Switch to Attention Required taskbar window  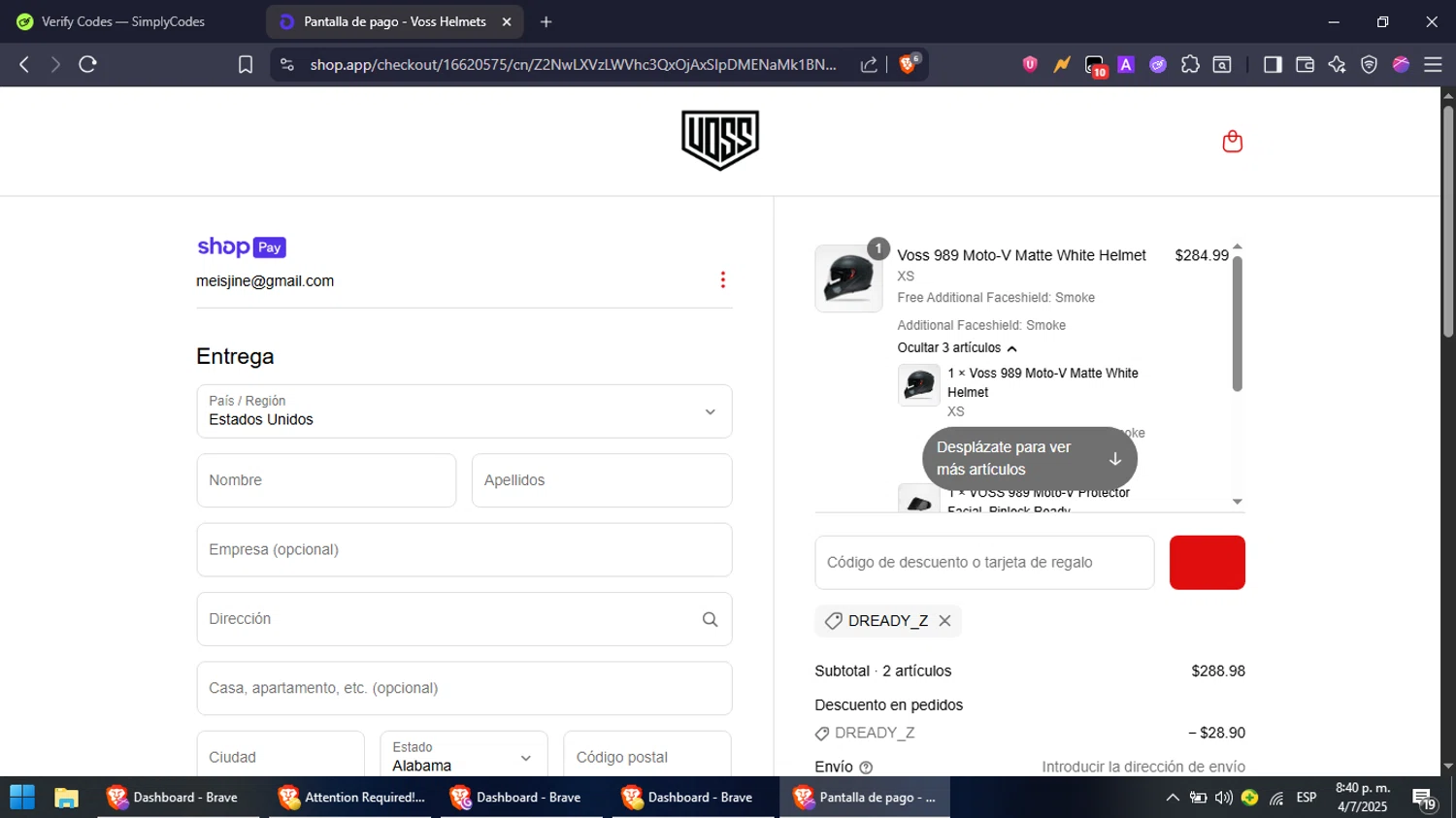pyautogui.click(x=351, y=798)
